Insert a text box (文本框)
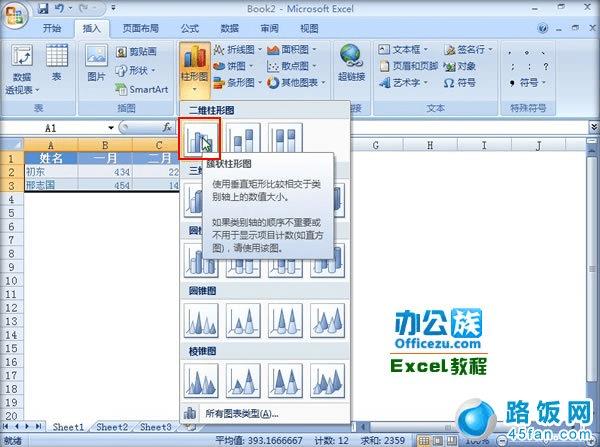 404,49
